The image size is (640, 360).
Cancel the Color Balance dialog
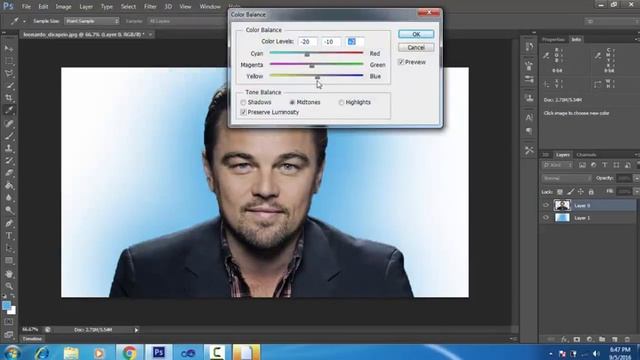(416, 47)
